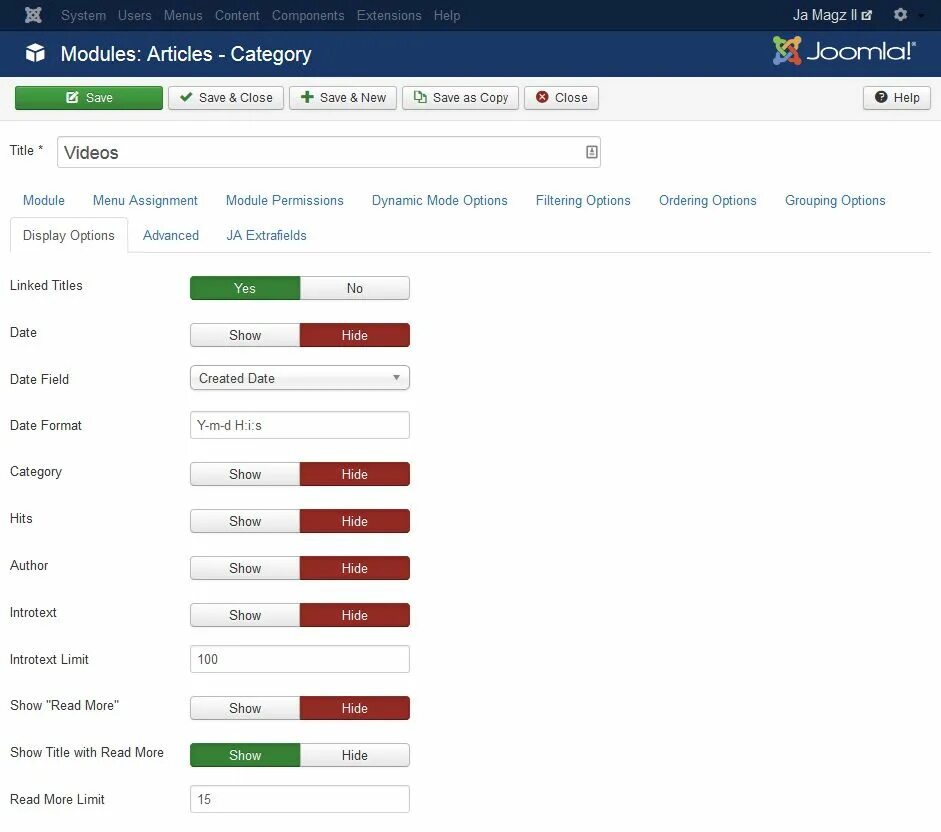Set Author to Show
Image resolution: width=941 pixels, height=832 pixels.
245,568
